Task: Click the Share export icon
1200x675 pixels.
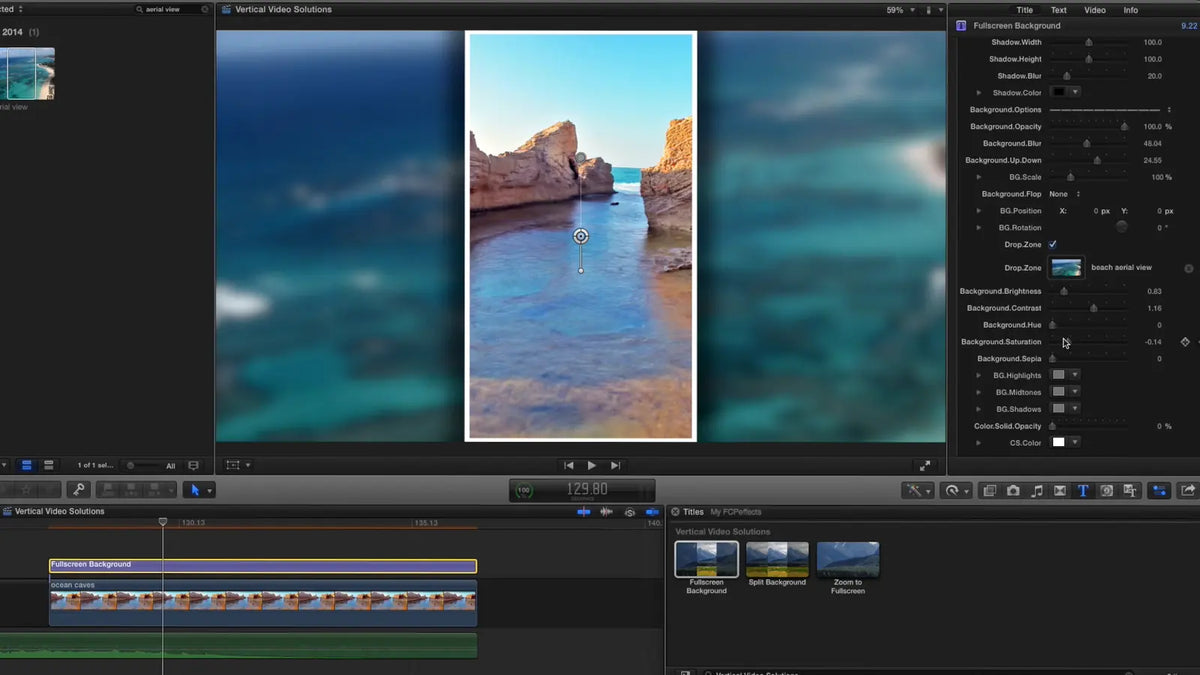Action: (1188, 490)
